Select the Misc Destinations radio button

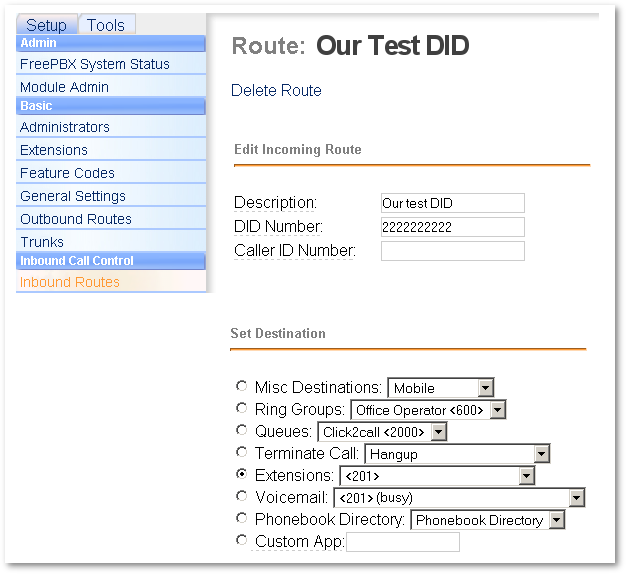point(241,386)
